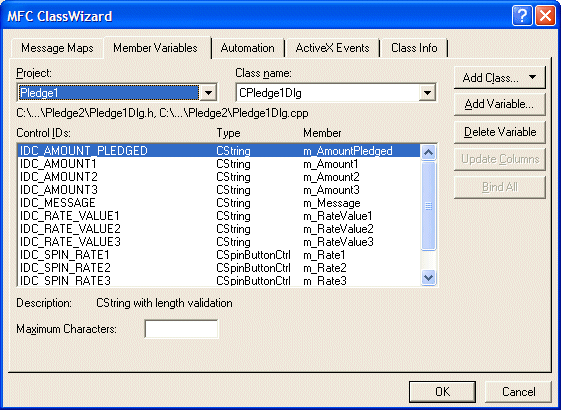561x410 pixels.
Task: Click the Delete Variable button
Action: (499, 132)
